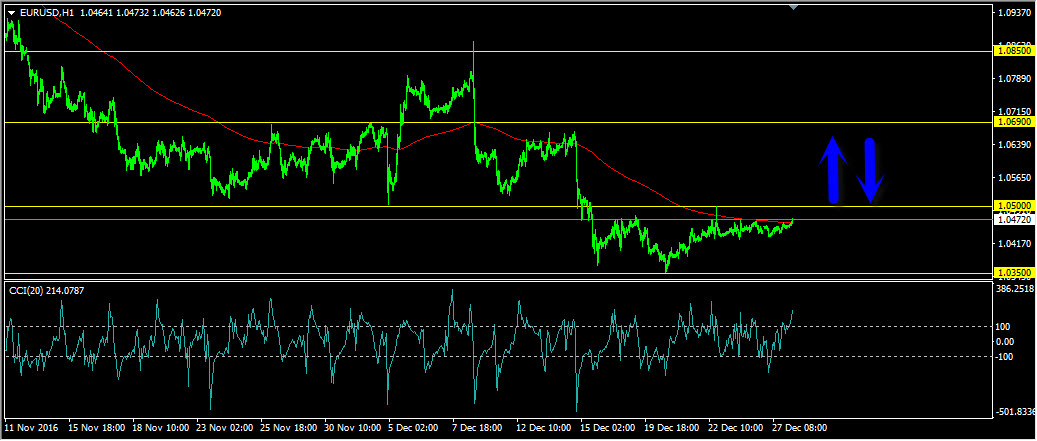Click the 0.00 level on CCI scale
Image resolution: width=1037 pixels, height=441 pixels.
coord(1007,342)
